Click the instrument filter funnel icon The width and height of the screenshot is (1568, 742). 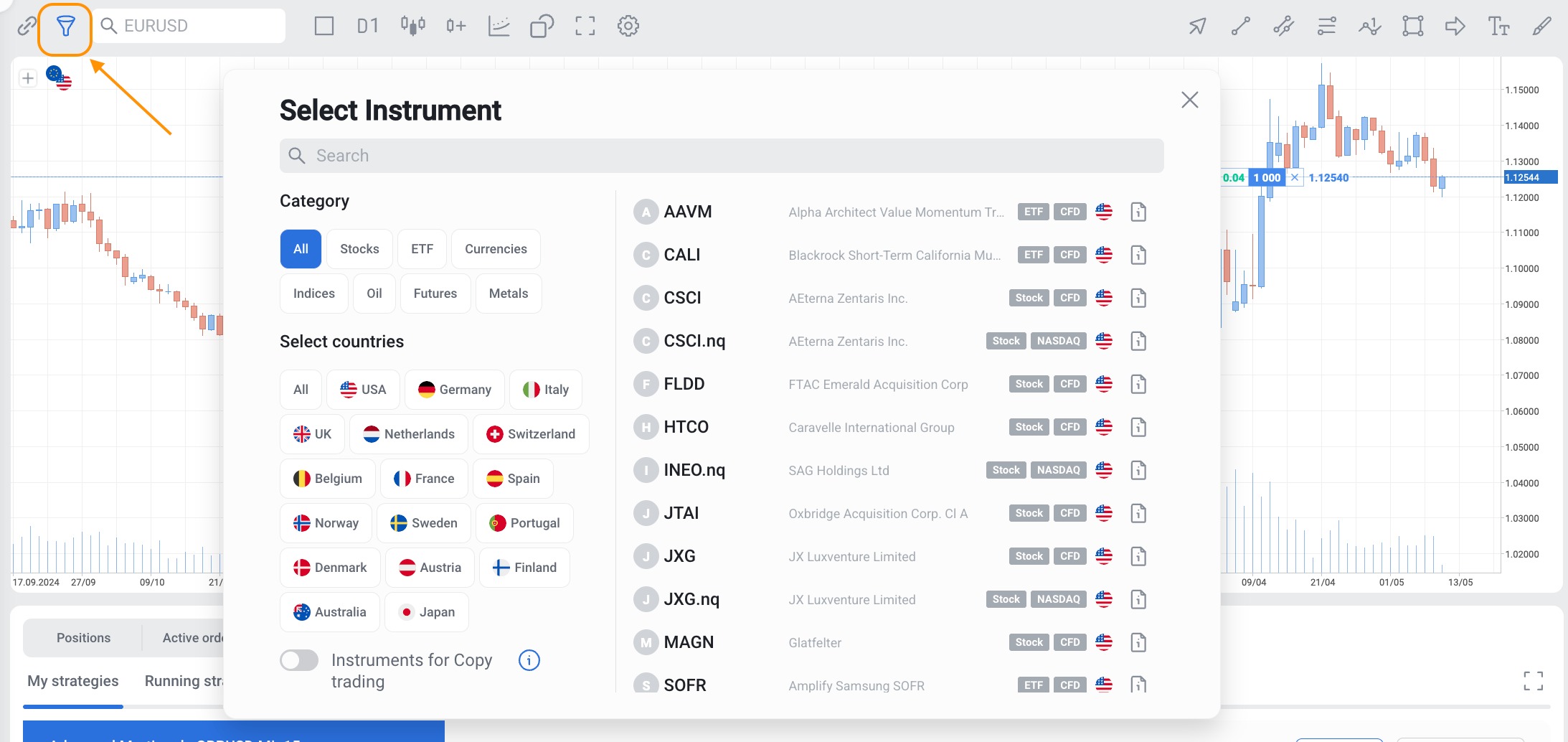[x=65, y=27]
